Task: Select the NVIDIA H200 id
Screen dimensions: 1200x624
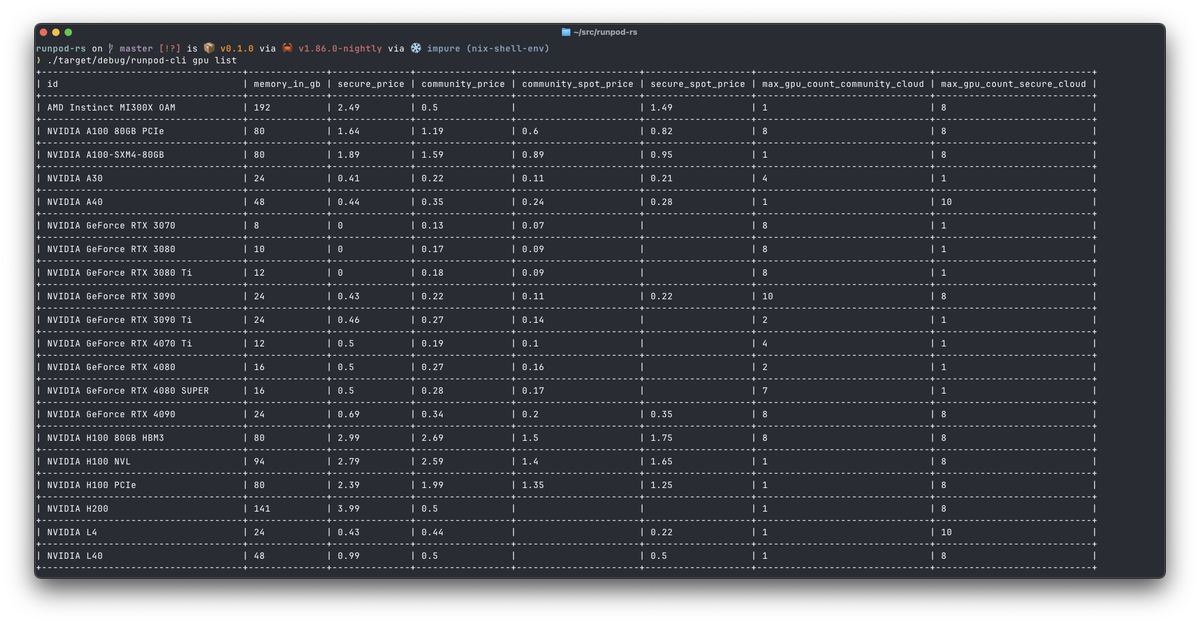Action: click(78, 509)
